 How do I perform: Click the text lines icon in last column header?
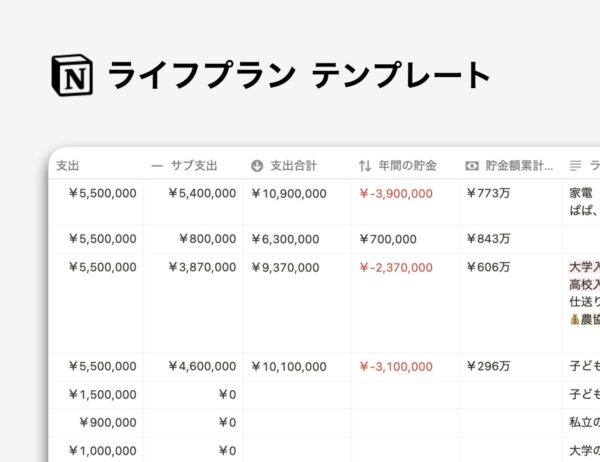tap(576, 166)
